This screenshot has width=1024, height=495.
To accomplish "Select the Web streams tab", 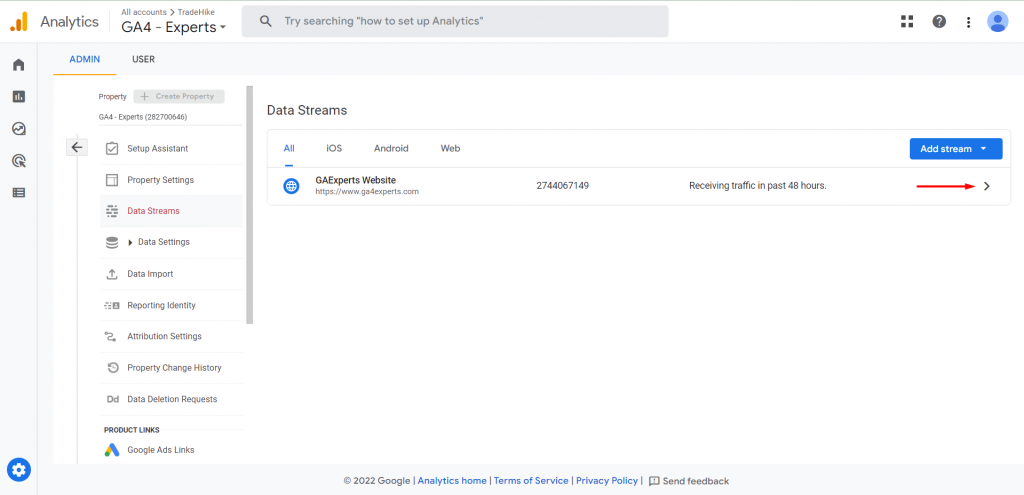I will point(450,148).
